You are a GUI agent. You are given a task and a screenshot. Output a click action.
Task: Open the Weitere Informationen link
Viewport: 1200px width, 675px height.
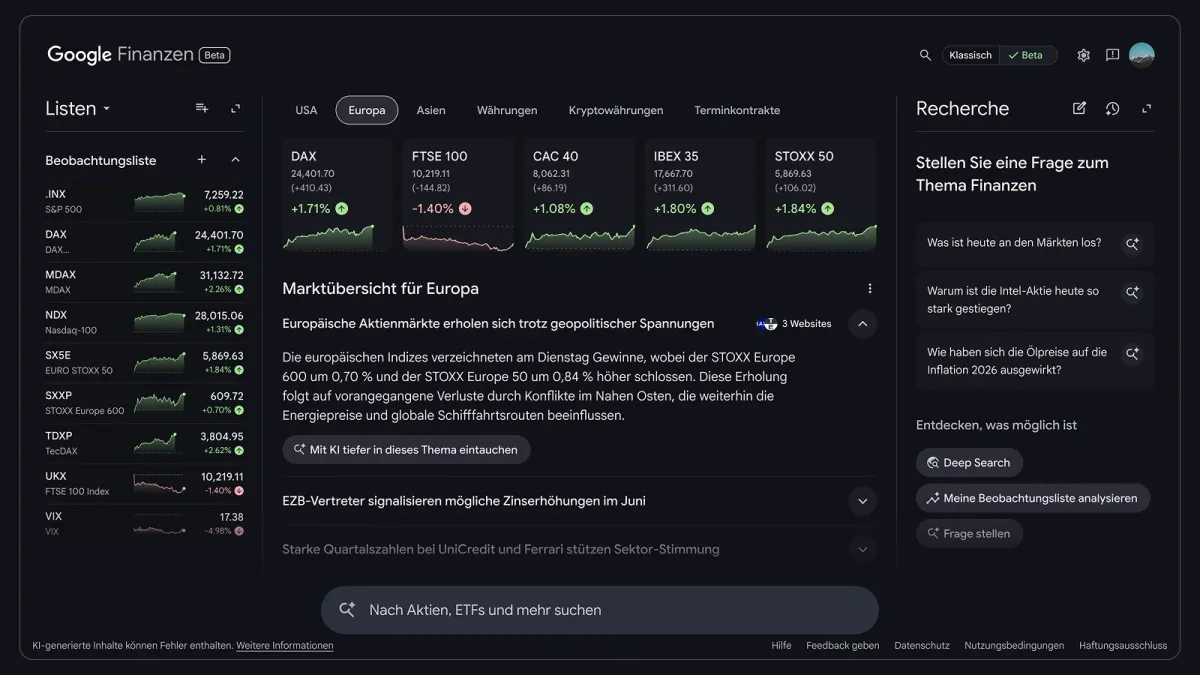click(x=285, y=646)
